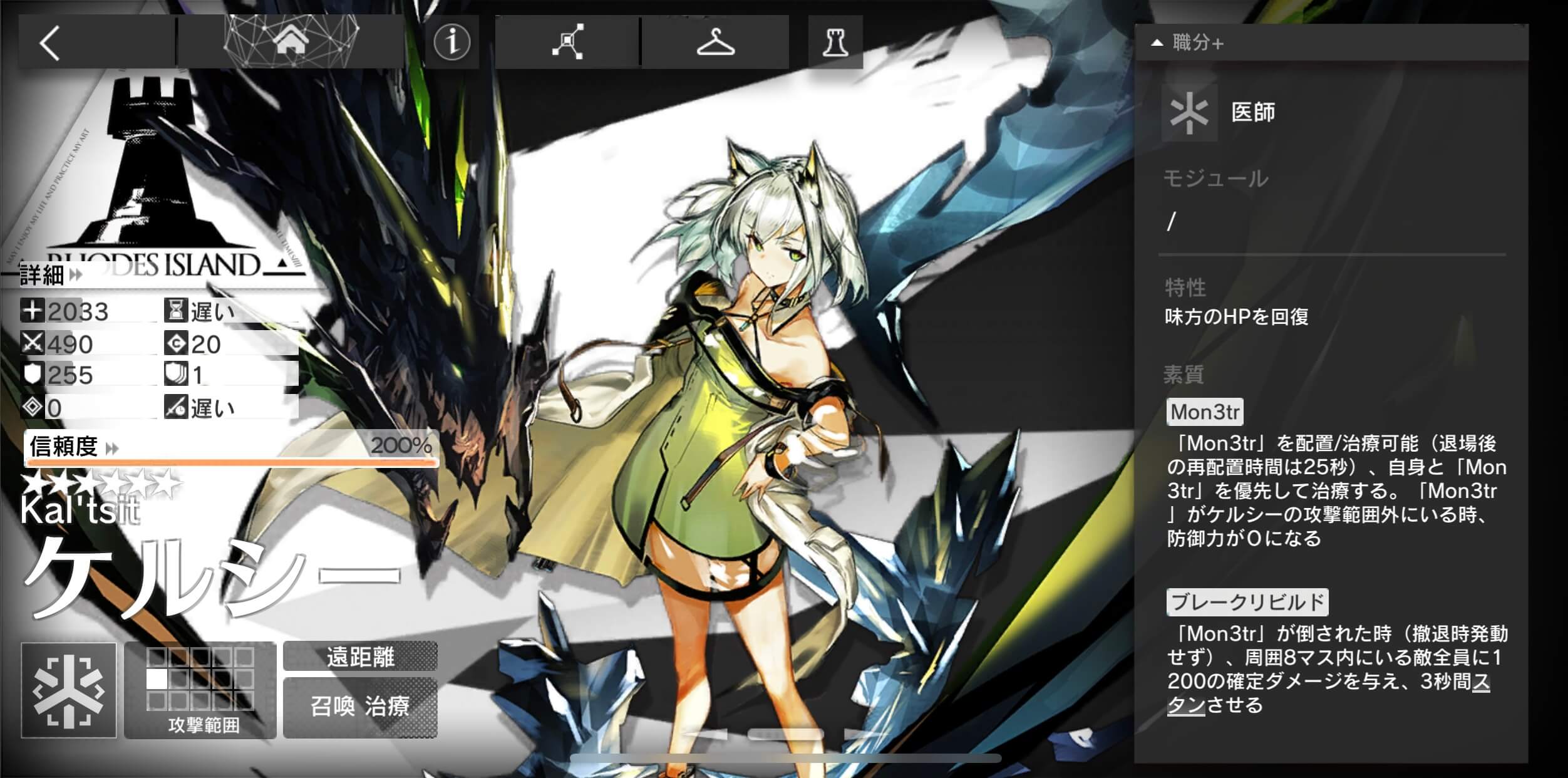Tap the defense shield icon beside 255
The image size is (1568, 778).
point(32,375)
